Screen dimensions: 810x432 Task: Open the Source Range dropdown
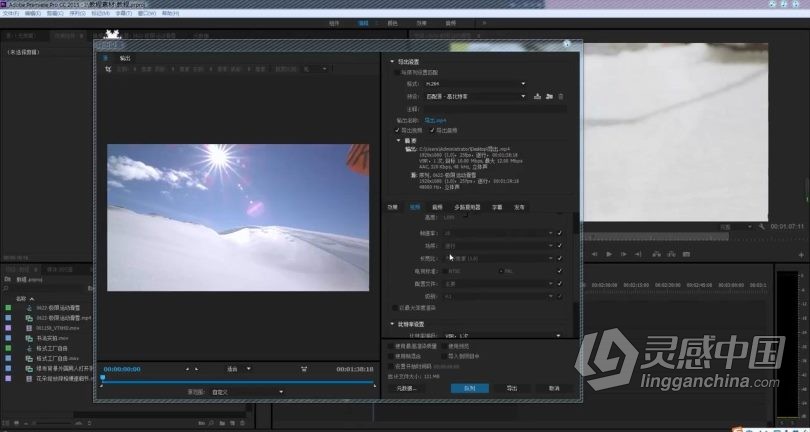247,392
